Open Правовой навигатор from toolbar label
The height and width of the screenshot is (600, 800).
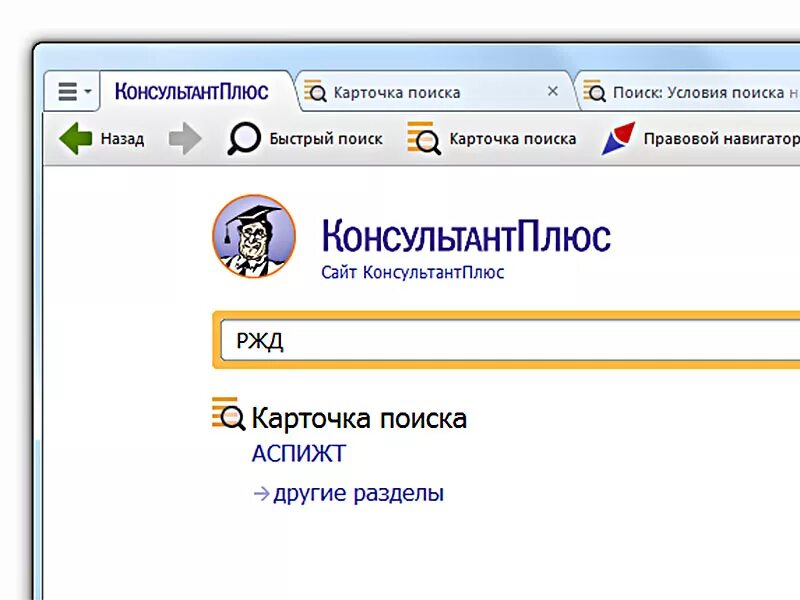point(721,139)
